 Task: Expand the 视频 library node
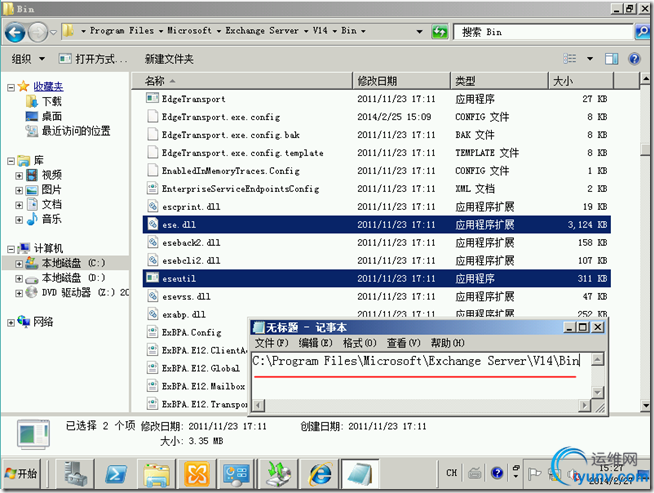[19, 176]
